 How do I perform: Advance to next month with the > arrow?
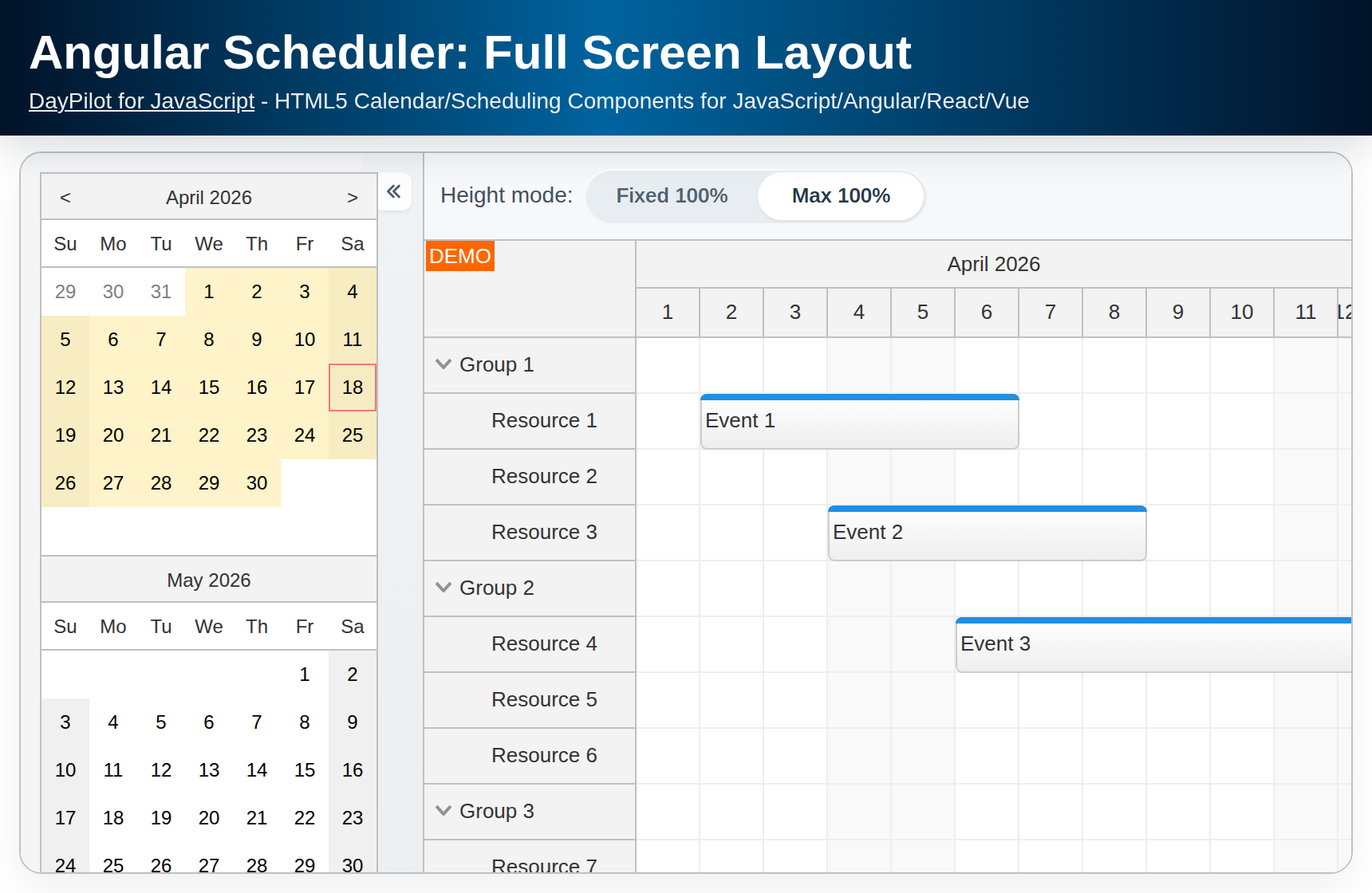click(351, 197)
